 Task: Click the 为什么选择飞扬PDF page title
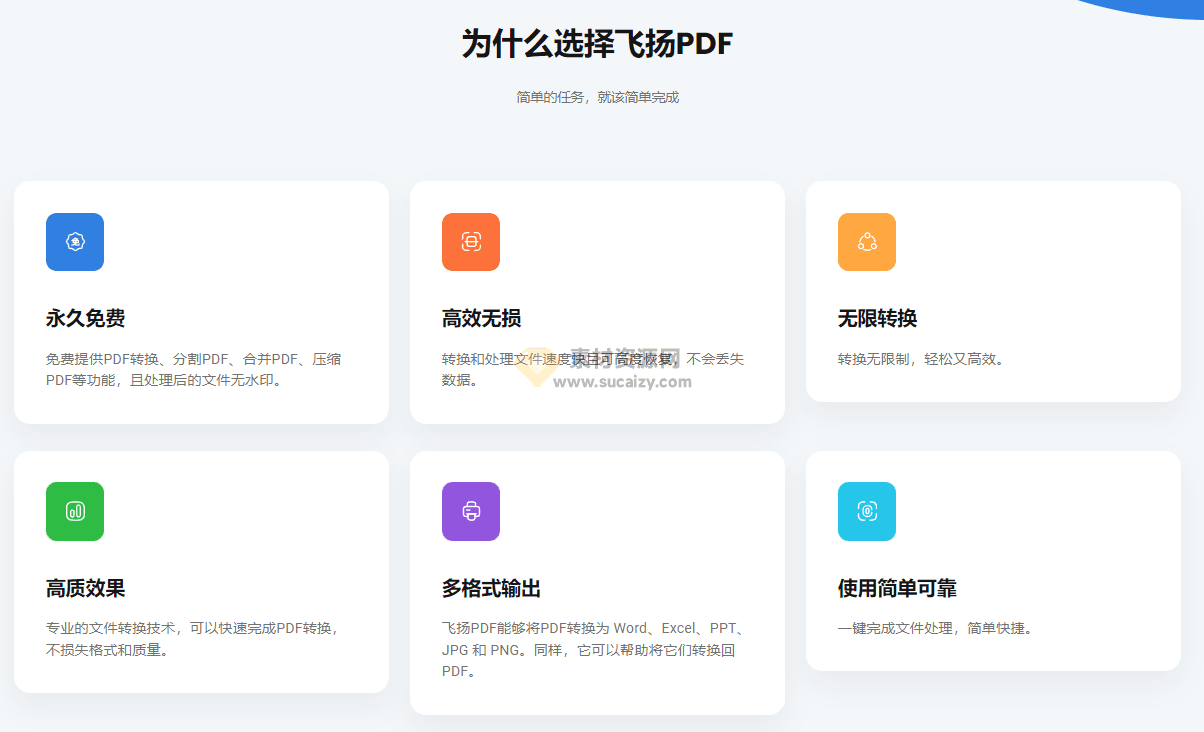point(596,43)
